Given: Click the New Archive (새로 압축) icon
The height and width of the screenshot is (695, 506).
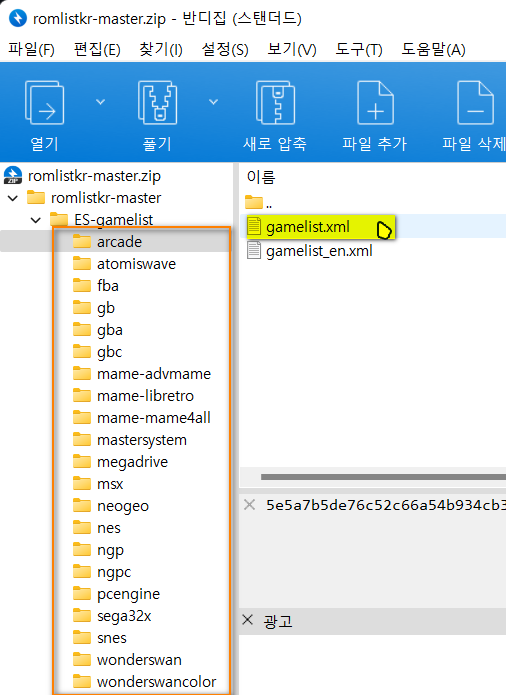Looking at the screenshot, I should tap(275, 103).
